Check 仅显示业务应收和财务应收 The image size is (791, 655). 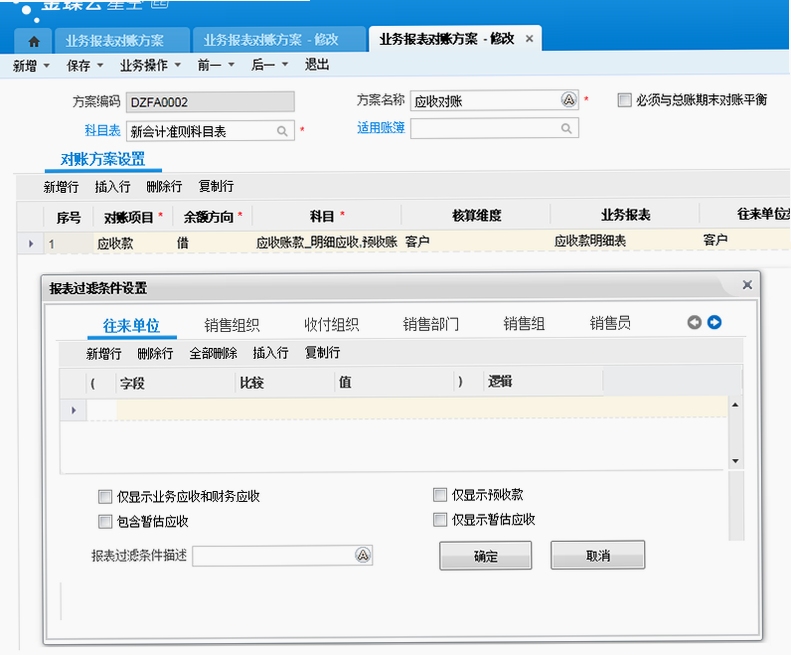click(105, 497)
